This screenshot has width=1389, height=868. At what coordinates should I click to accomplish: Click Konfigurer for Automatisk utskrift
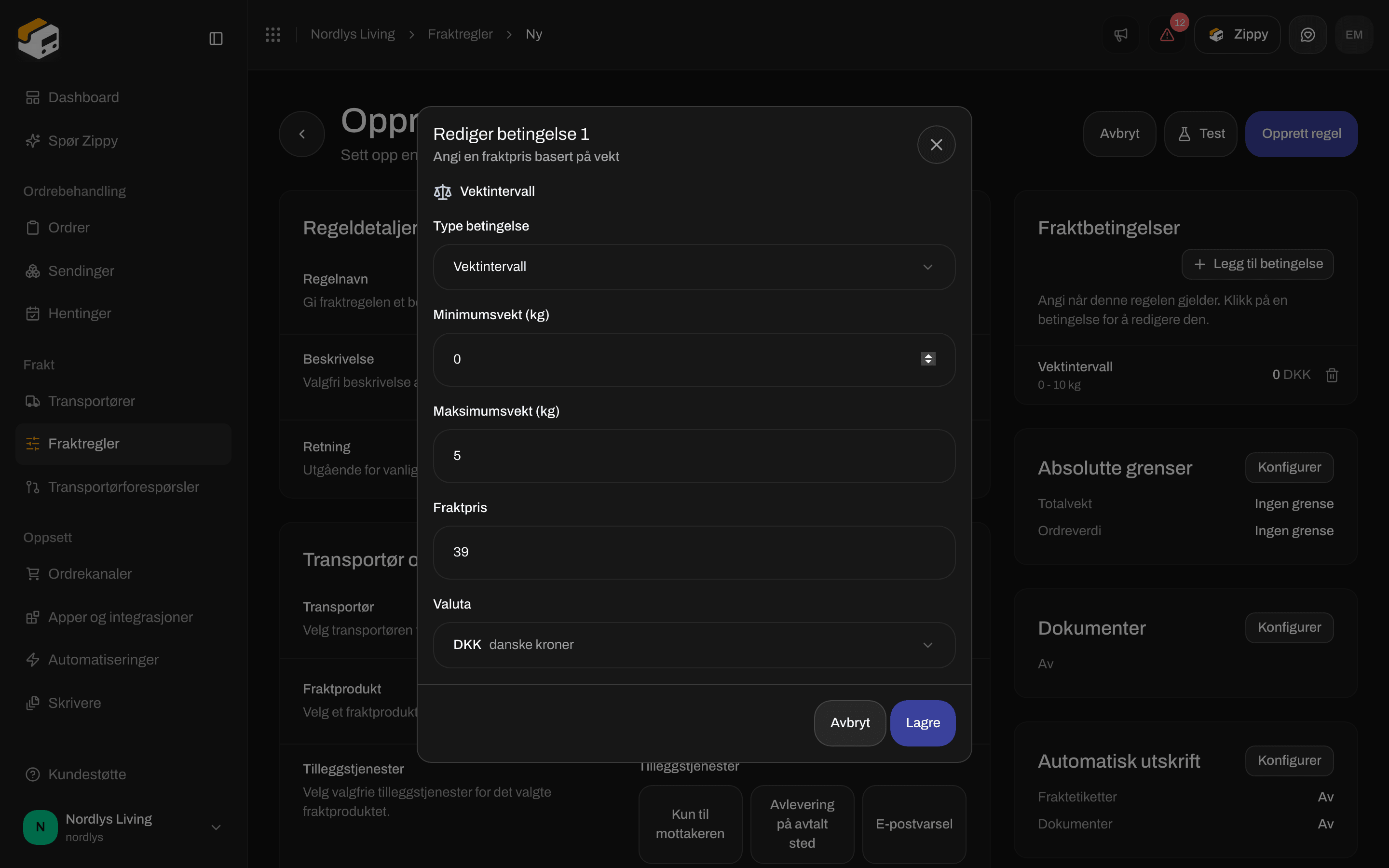click(x=1289, y=760)
